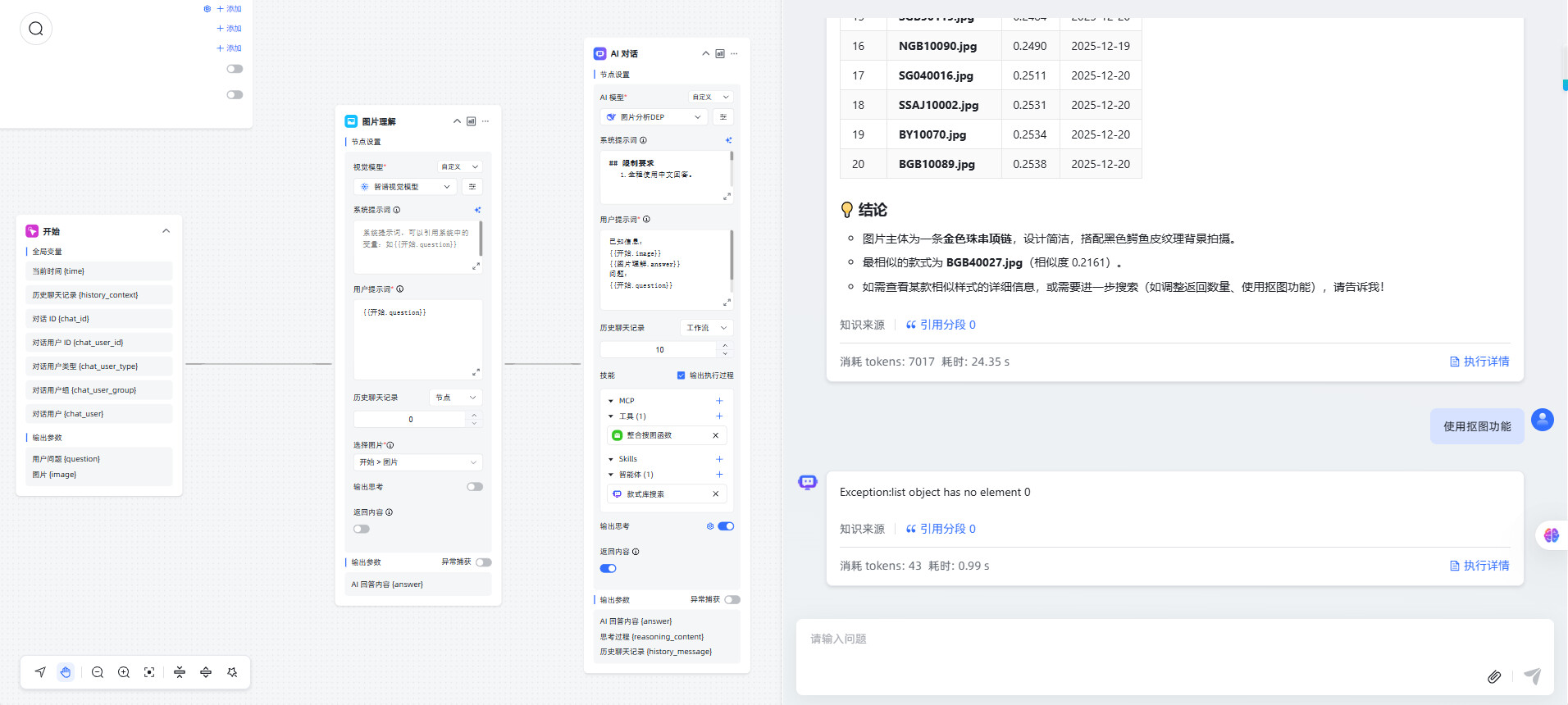The height and width of the screenshot is (705, 1568).
Task: Click the round magnifier search button
Action: coord(36,29)
